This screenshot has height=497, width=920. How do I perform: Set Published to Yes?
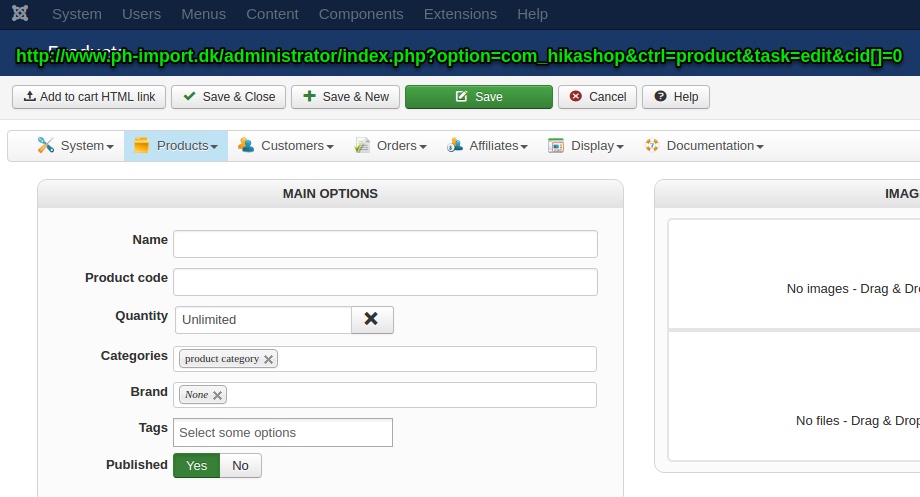point(197,465)
